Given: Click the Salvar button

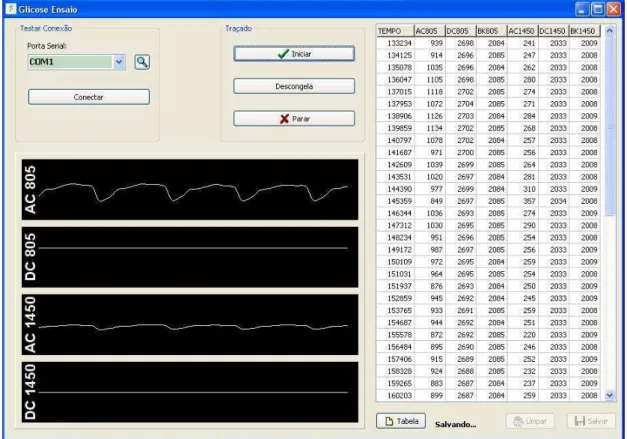Looking at the screenshot, I should [591, 421].
